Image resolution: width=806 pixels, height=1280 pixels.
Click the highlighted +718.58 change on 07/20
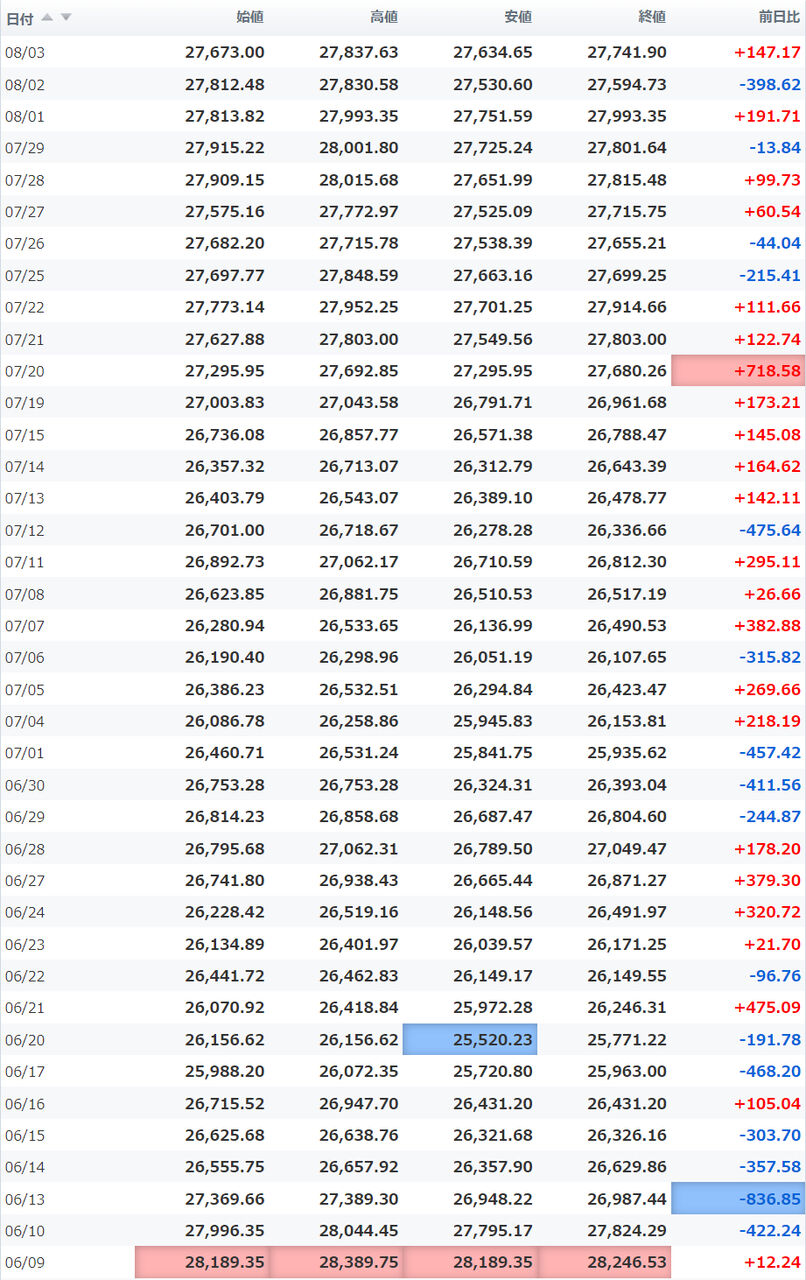pyautogui.click(x=738, y=371)
